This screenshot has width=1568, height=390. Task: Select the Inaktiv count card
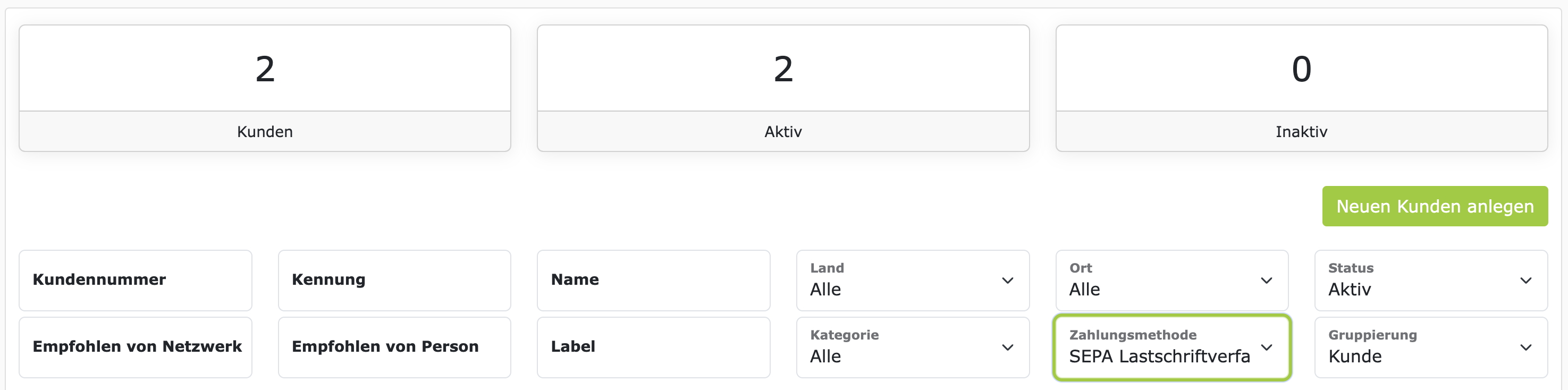point(1301,88)
